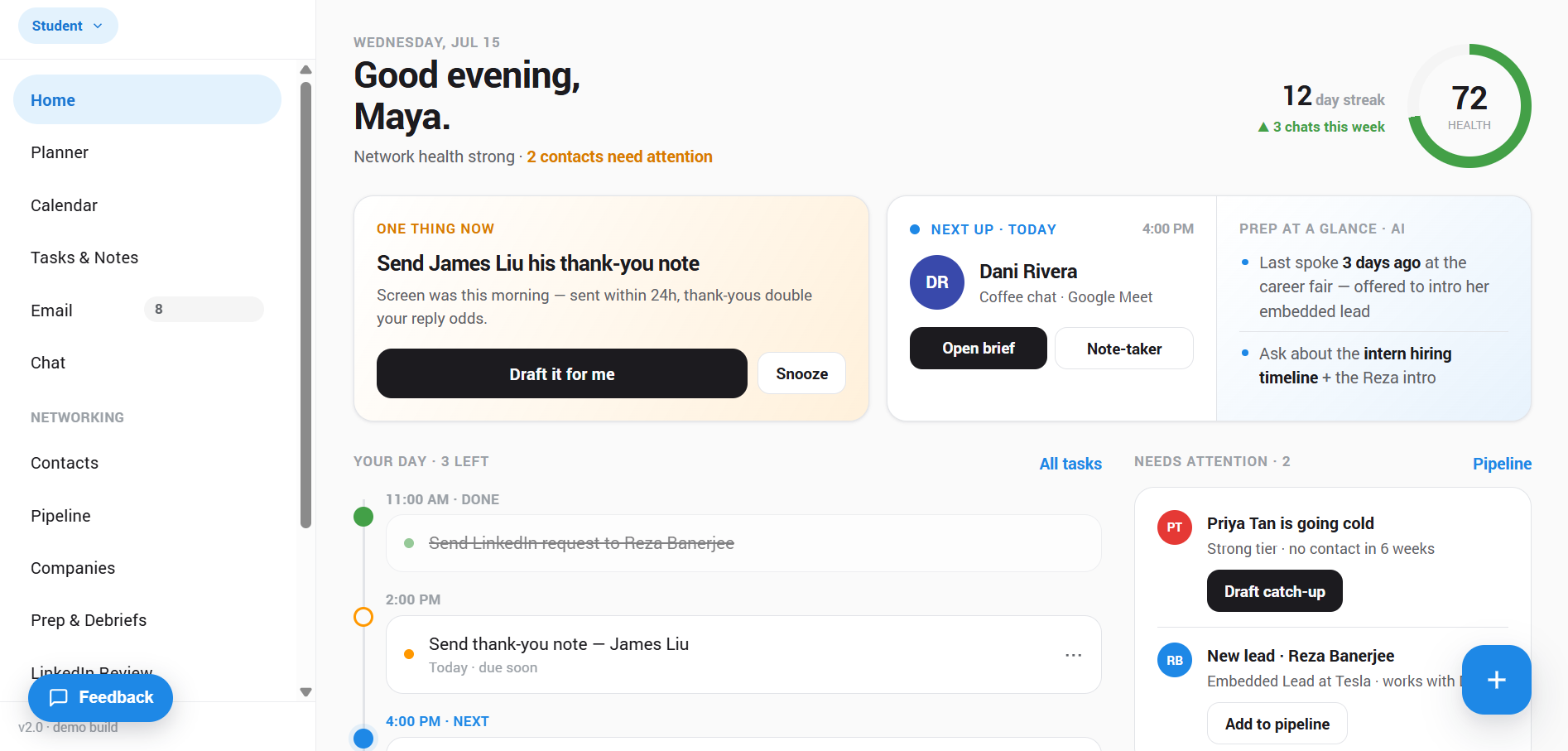This screenshot has width=1568, height=751.
Task: Click sidebar scroll down arrow
Action: click(305, 692)
